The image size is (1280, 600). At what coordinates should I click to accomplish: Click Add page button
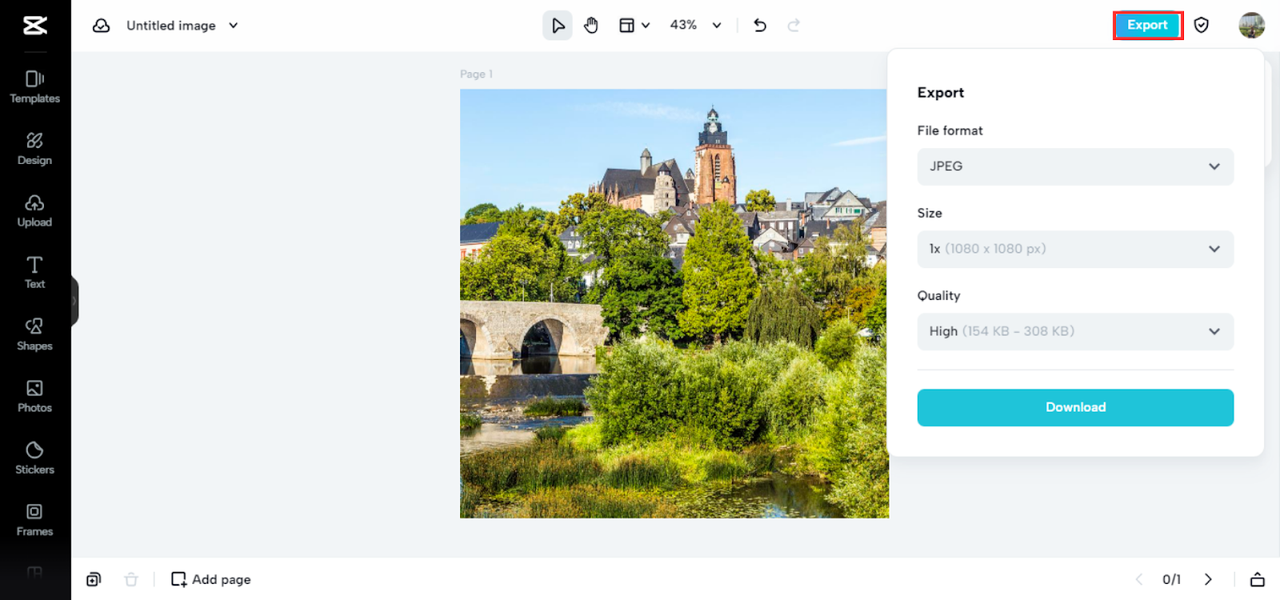211,579
